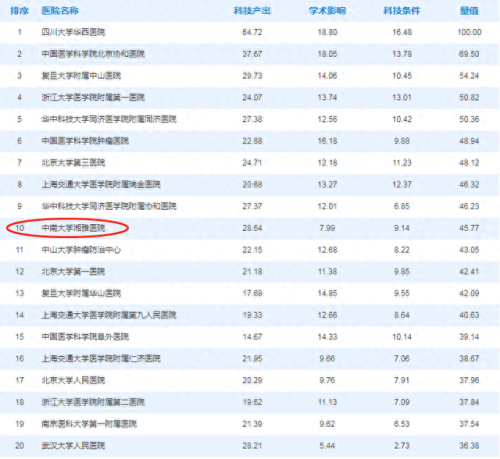Select 中国医学科学院肿瘤医院 row
This screenshot has width=500, height=459.
(x=250, y=141)
